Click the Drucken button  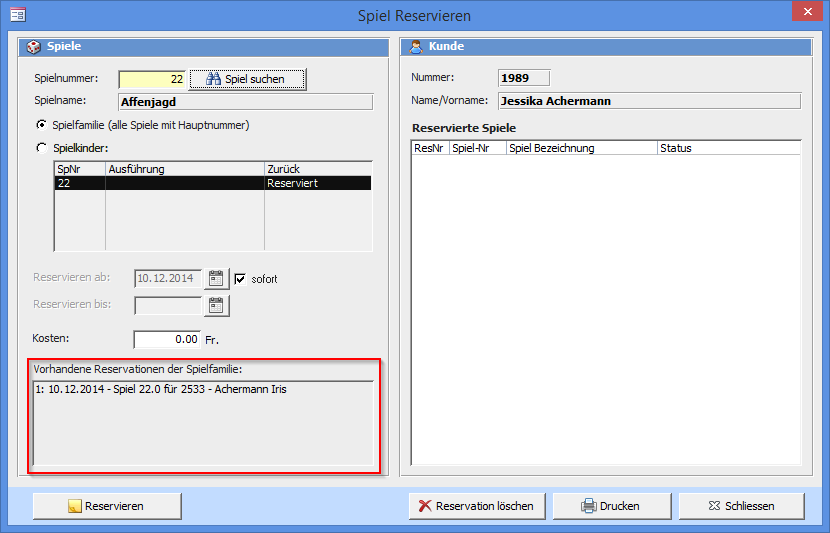(x=612, y=506)
